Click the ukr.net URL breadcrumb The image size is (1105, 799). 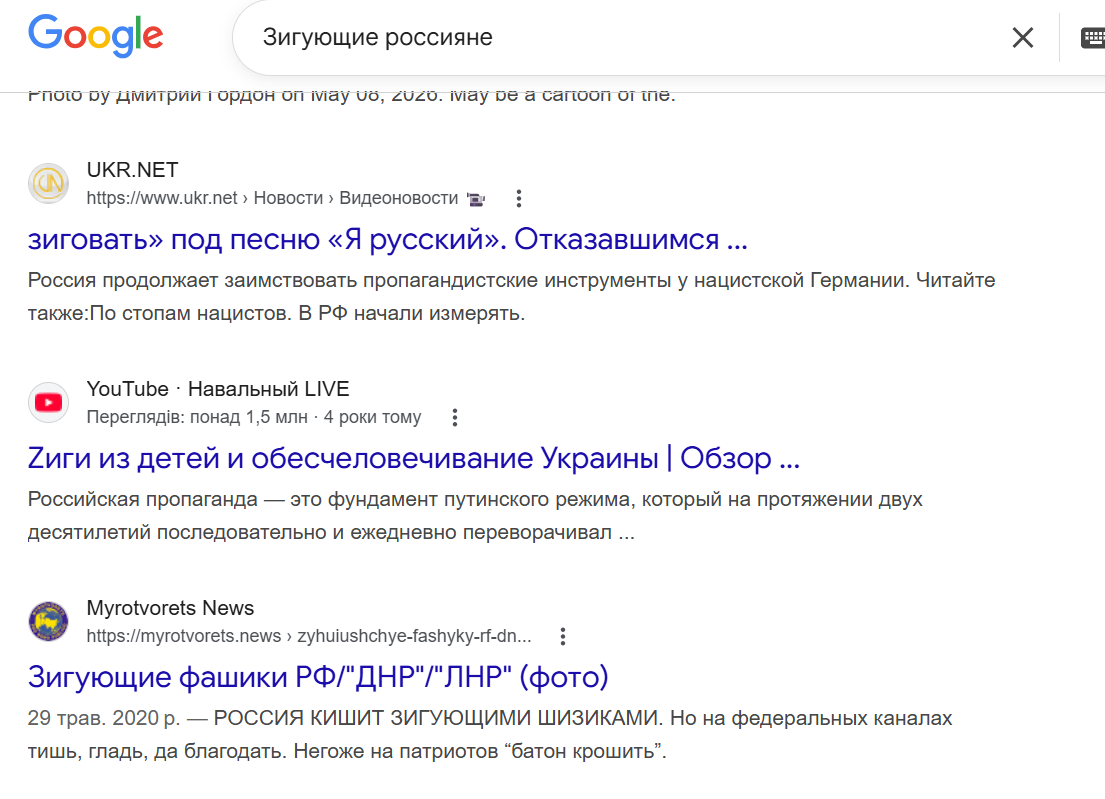click(272, 198)
